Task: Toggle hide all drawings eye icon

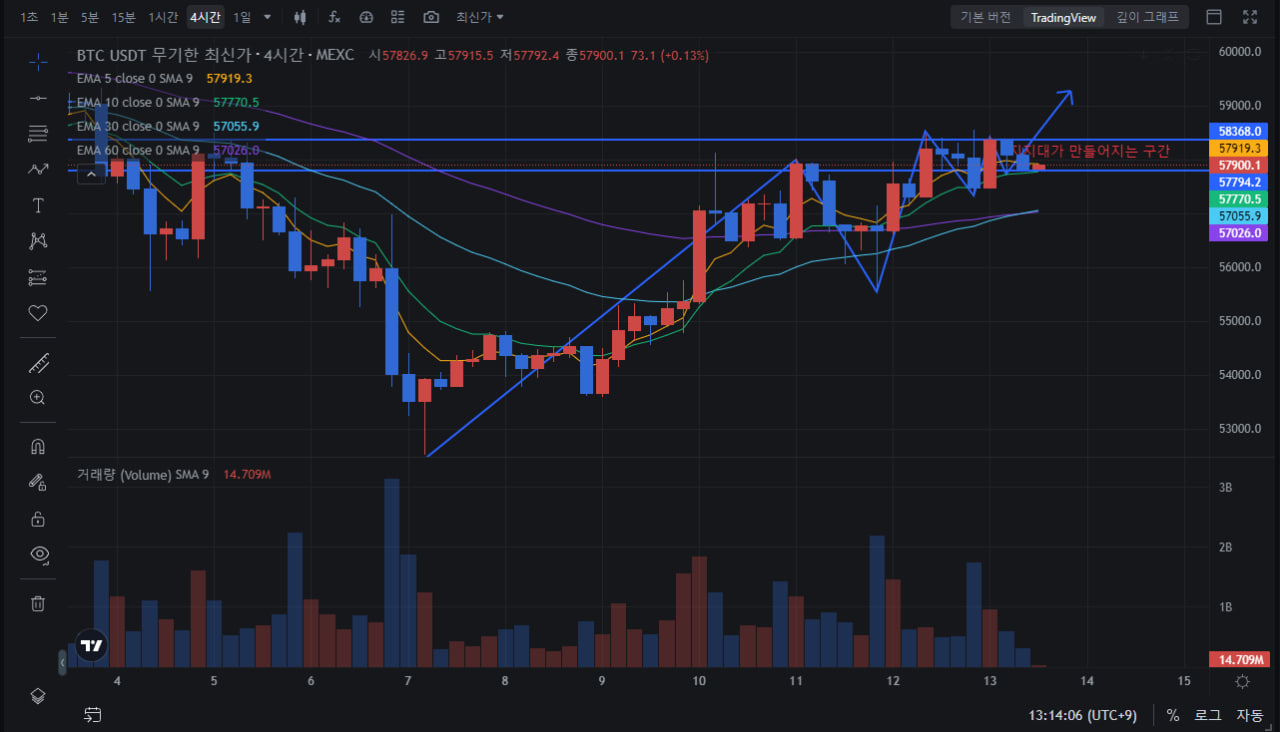Action: click(38, 554)
